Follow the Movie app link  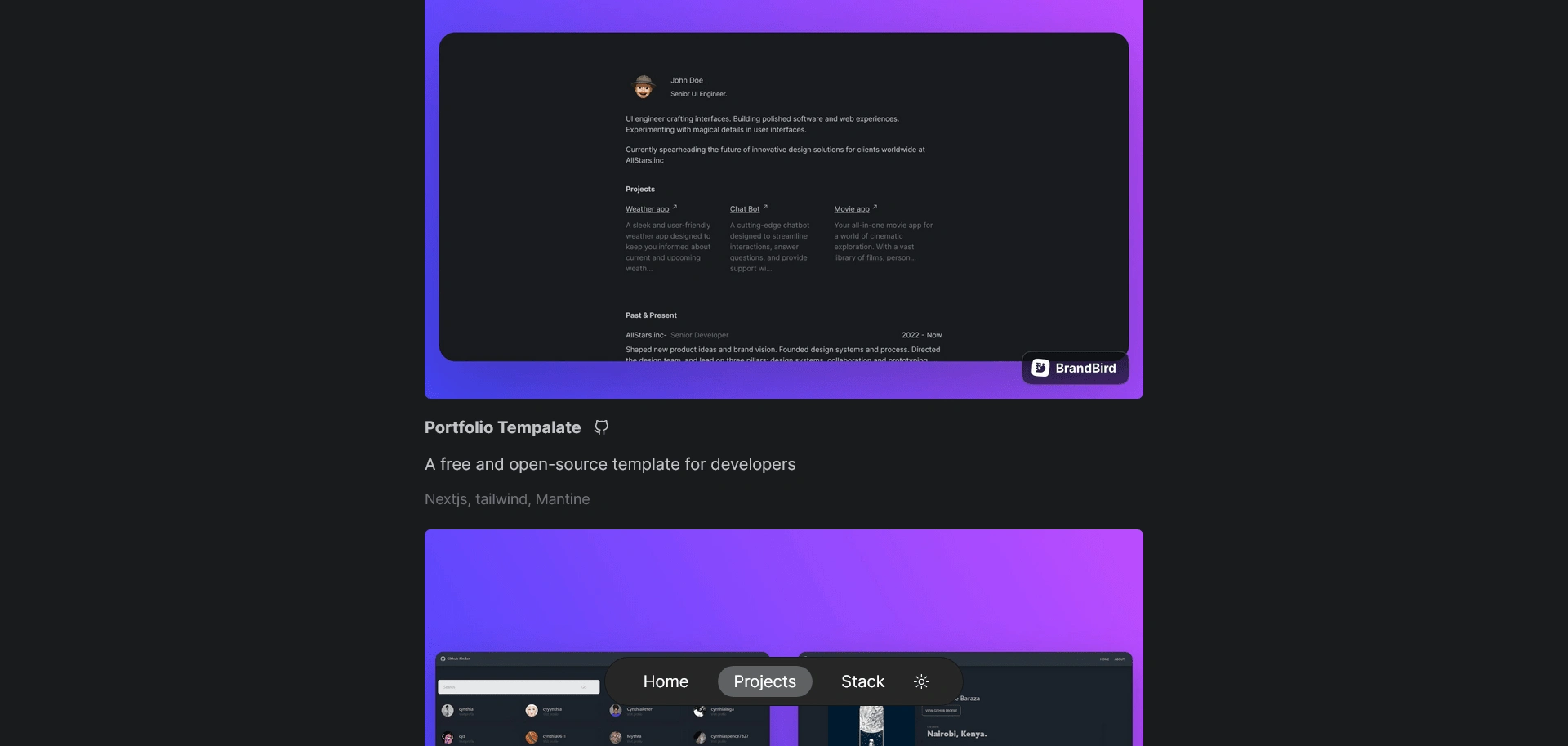(x=852, y=209)
